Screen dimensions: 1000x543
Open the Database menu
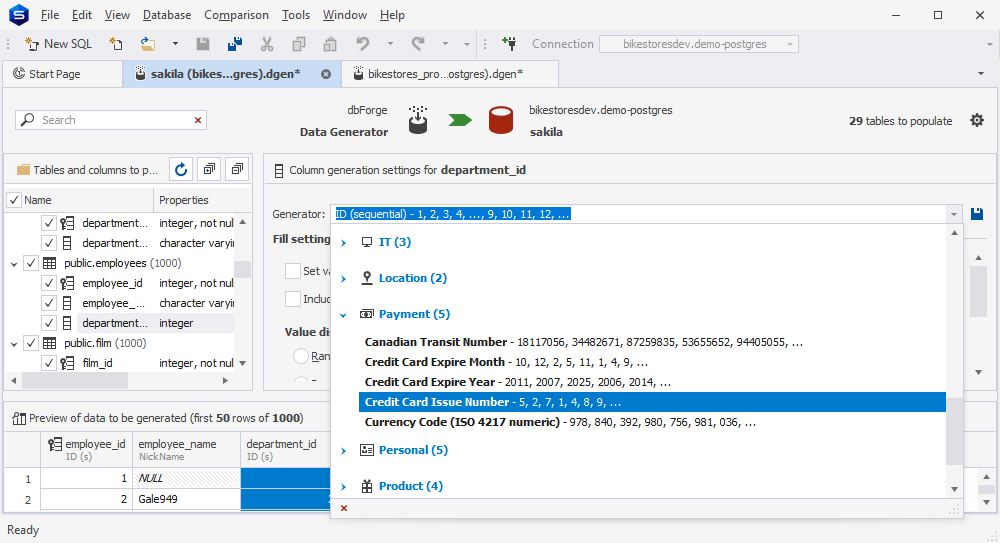[166, 15]
